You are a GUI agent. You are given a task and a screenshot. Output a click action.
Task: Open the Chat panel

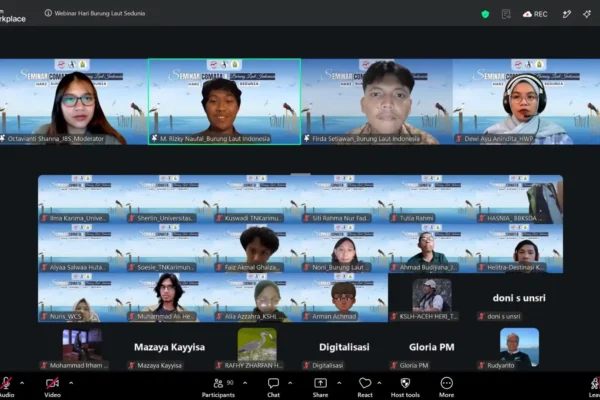pyautogui.click(x=273, y=387)
